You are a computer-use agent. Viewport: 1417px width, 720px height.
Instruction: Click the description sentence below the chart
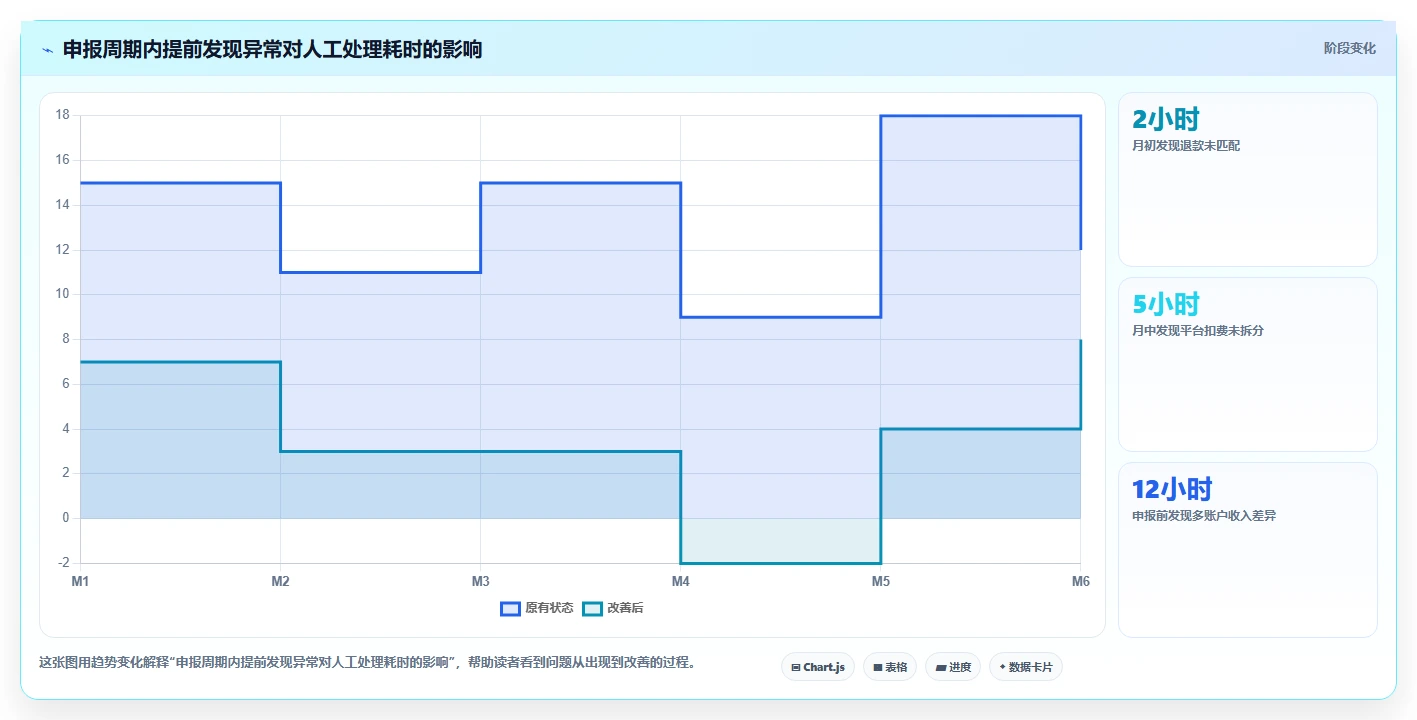(367, 662)
